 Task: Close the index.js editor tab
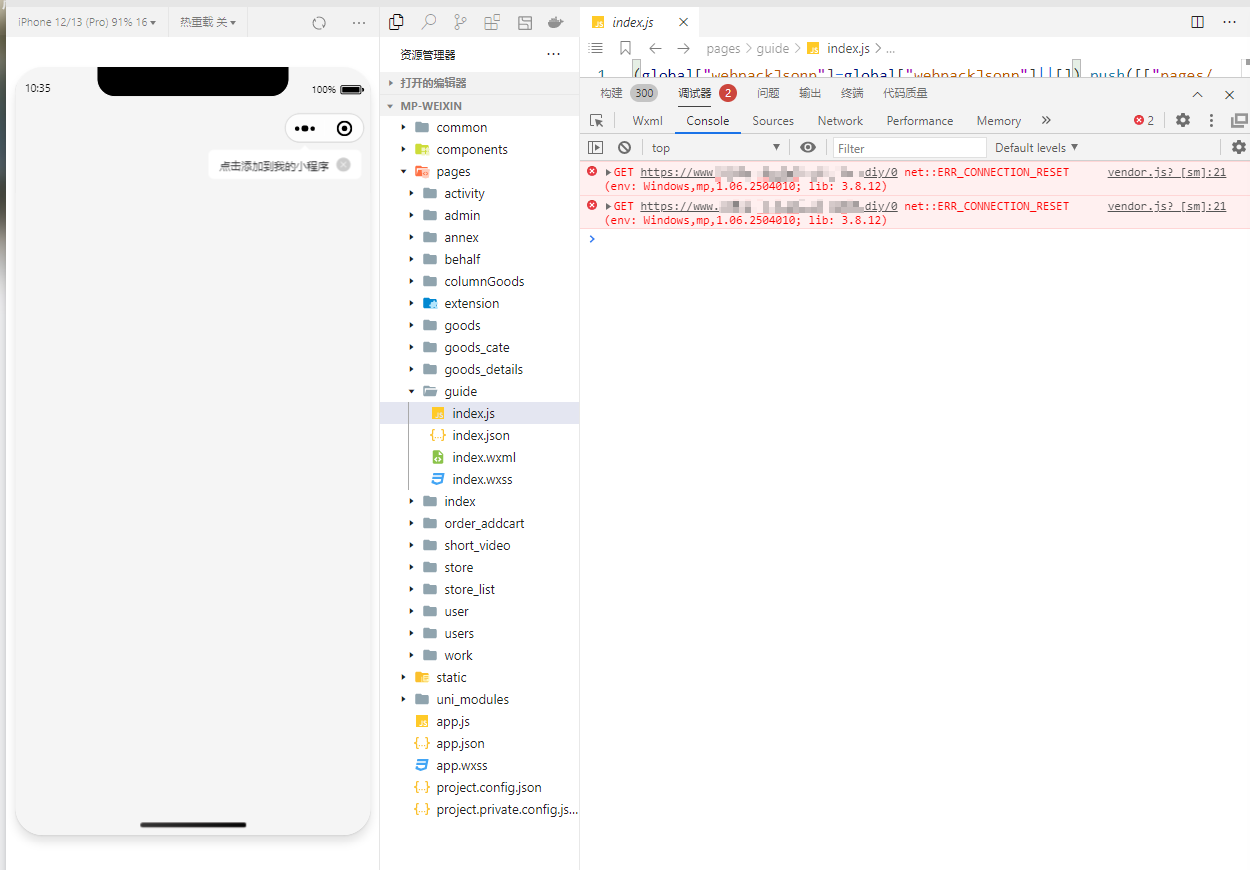683,22
